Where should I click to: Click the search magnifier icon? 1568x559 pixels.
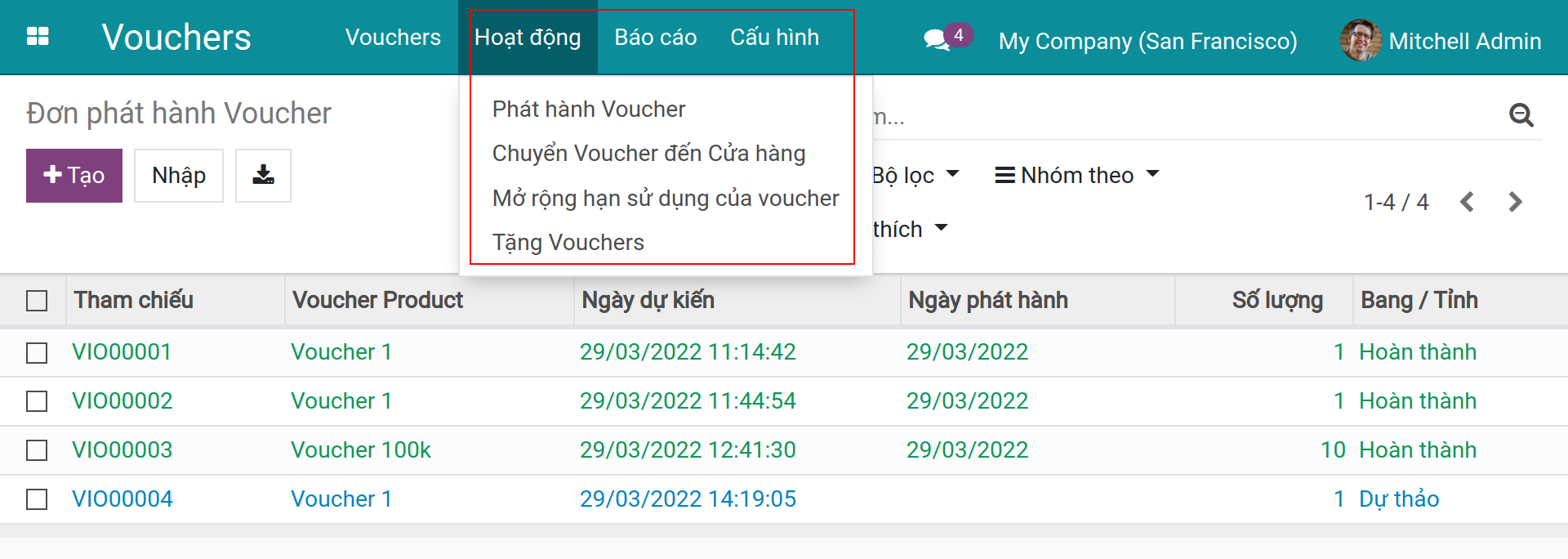1521,115
